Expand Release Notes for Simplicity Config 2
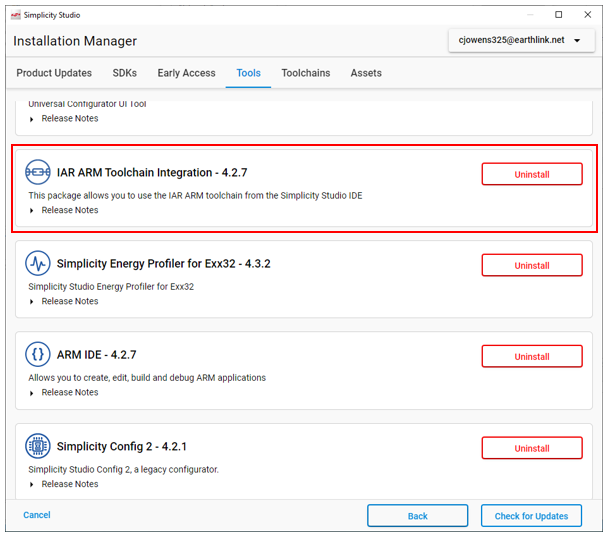Screen dimensions: 608x537 click(x=64, y=484)
